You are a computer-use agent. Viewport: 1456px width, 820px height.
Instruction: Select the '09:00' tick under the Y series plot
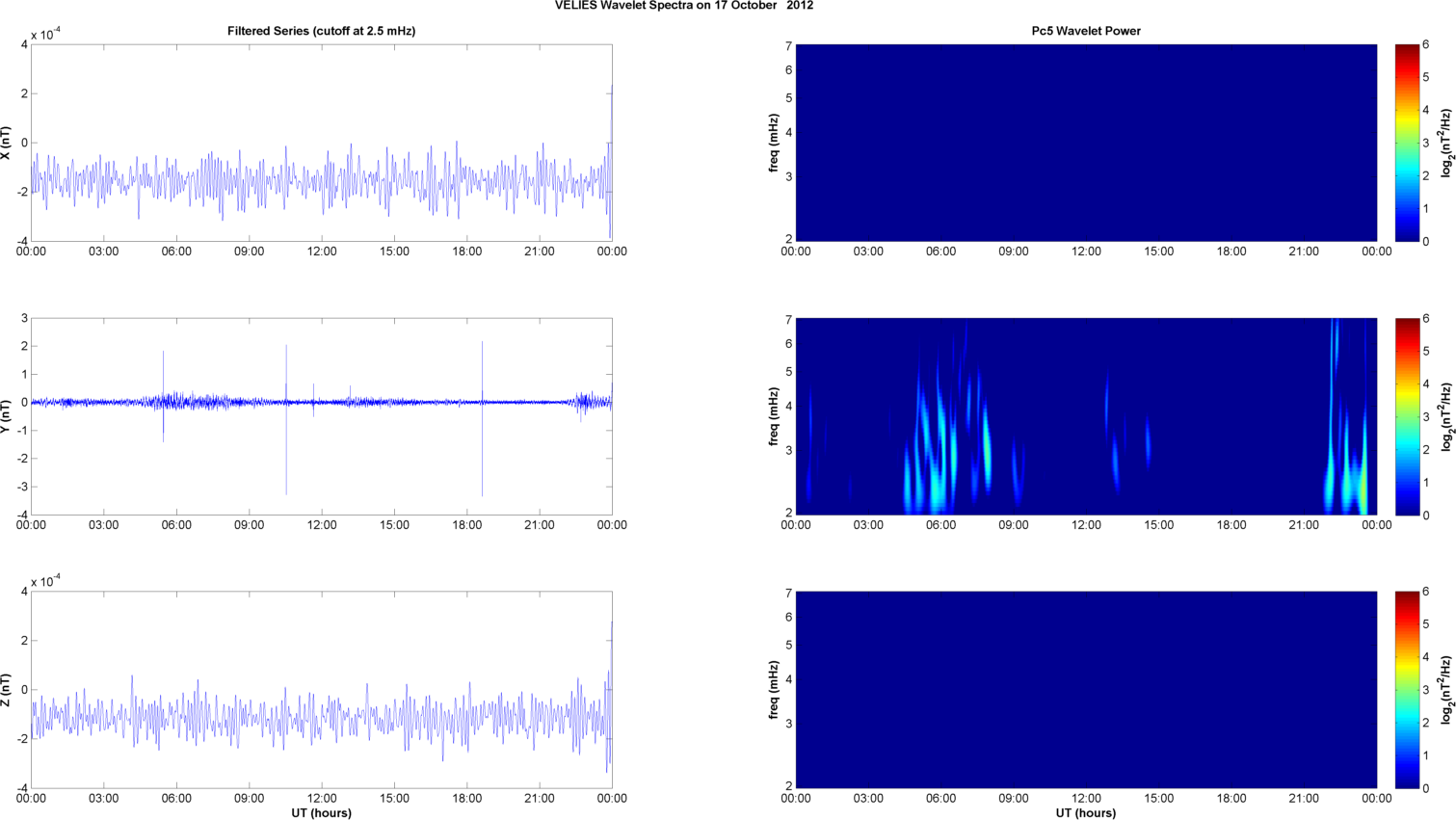249,525
